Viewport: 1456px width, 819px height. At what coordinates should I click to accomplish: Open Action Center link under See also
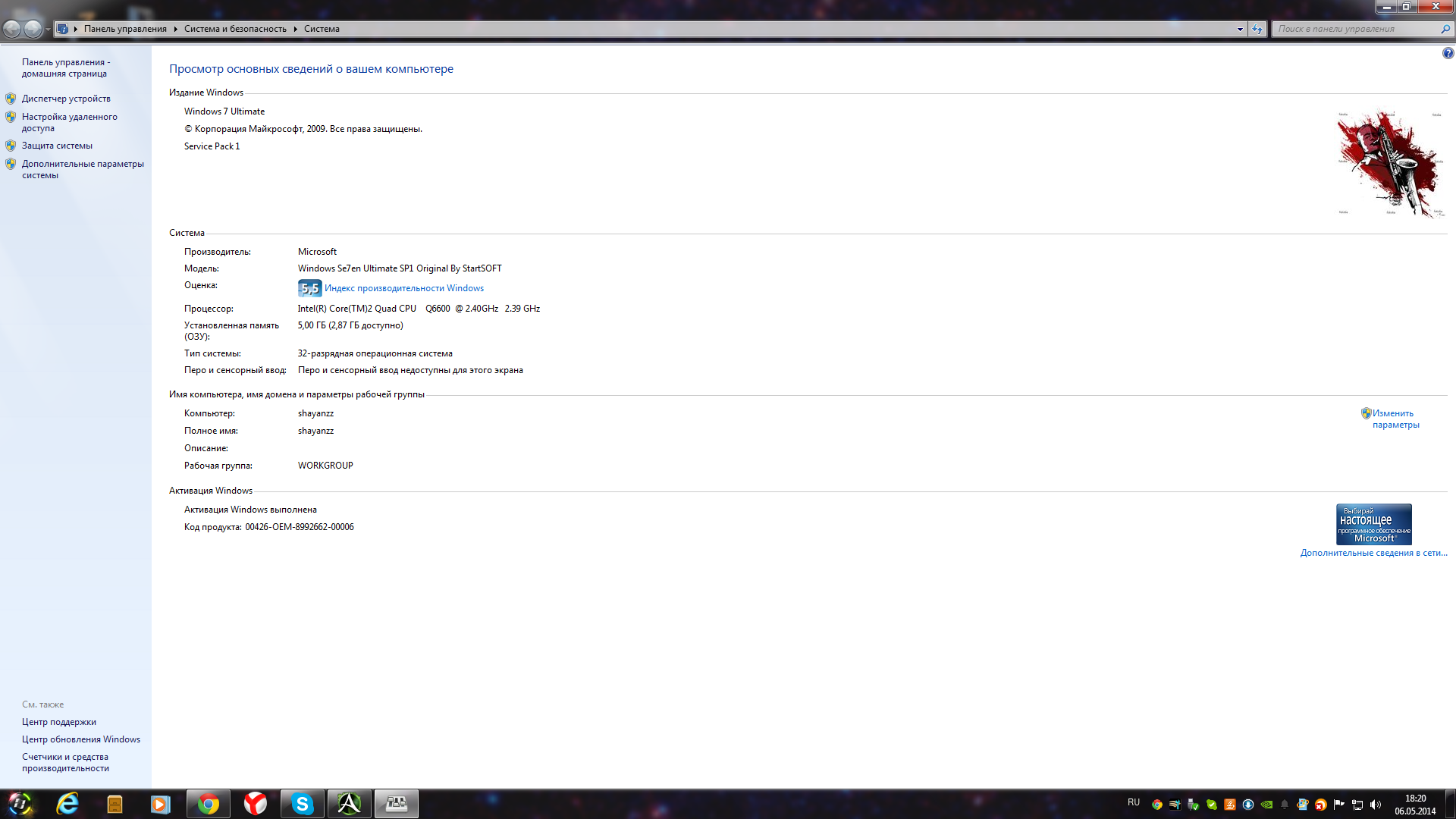59,722
